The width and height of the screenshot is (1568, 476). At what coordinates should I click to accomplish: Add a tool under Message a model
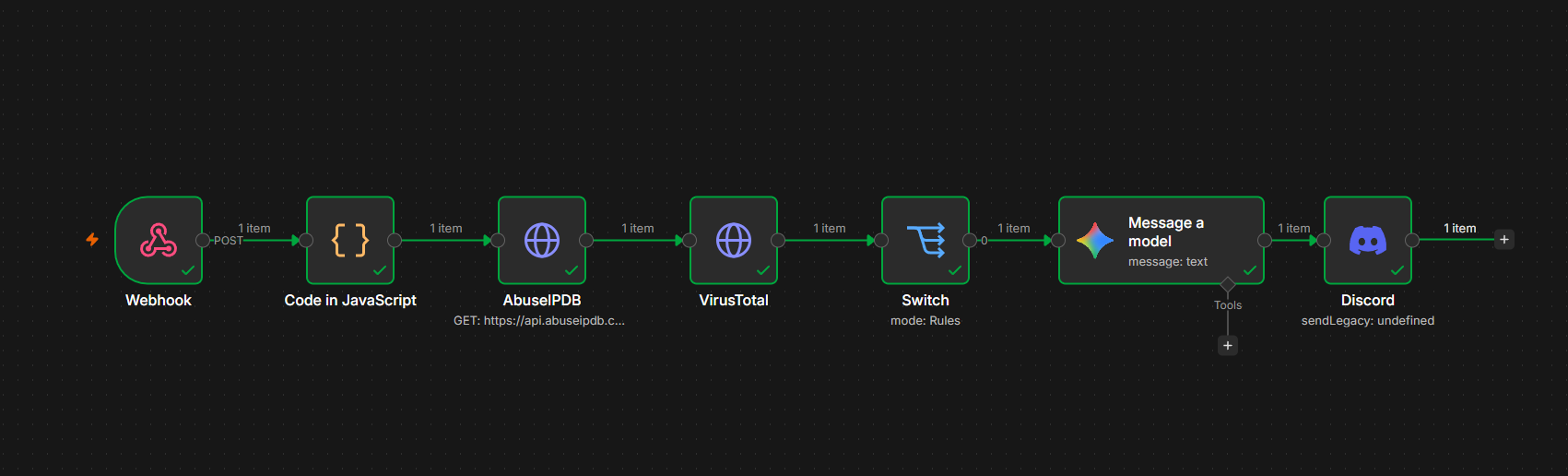[1228, 346]
